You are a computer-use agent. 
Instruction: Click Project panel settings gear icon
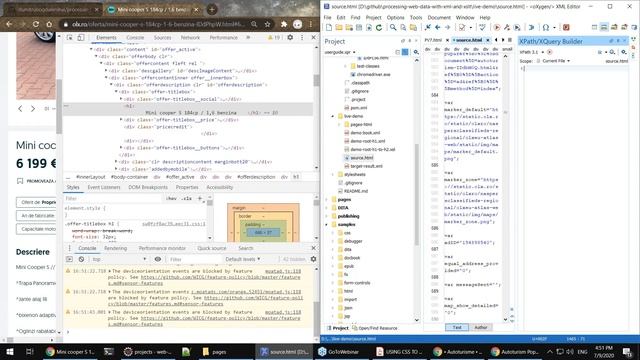coord(416,52)
